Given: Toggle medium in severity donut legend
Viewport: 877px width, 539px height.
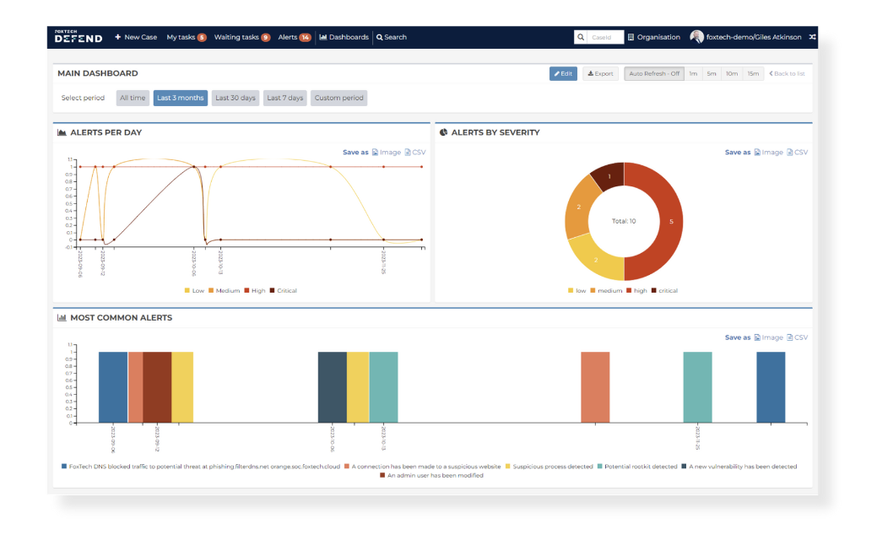Looking at the screenshot, I should [606, 291].
